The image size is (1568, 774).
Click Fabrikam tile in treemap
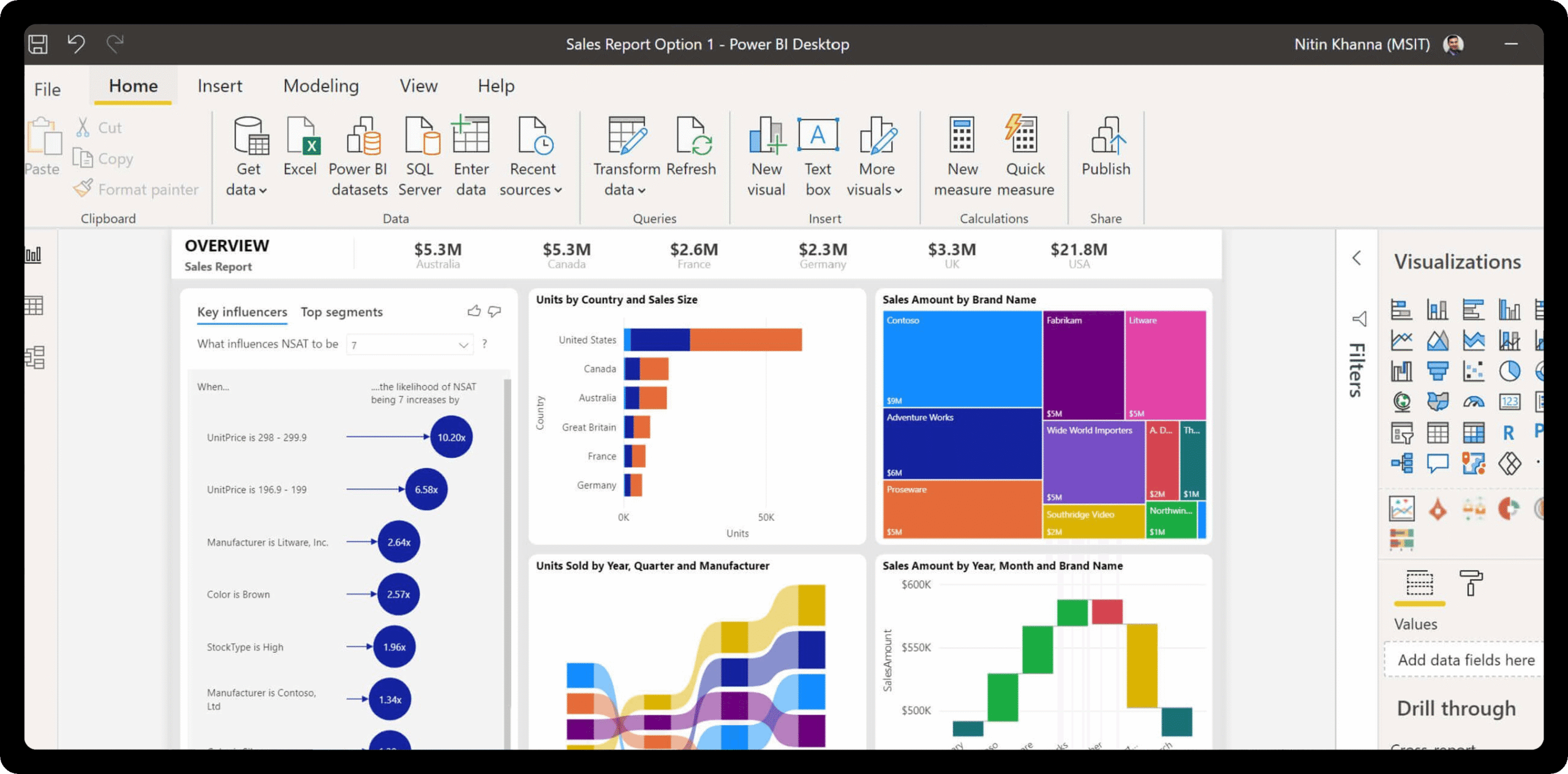click(x=1083, y=365)
